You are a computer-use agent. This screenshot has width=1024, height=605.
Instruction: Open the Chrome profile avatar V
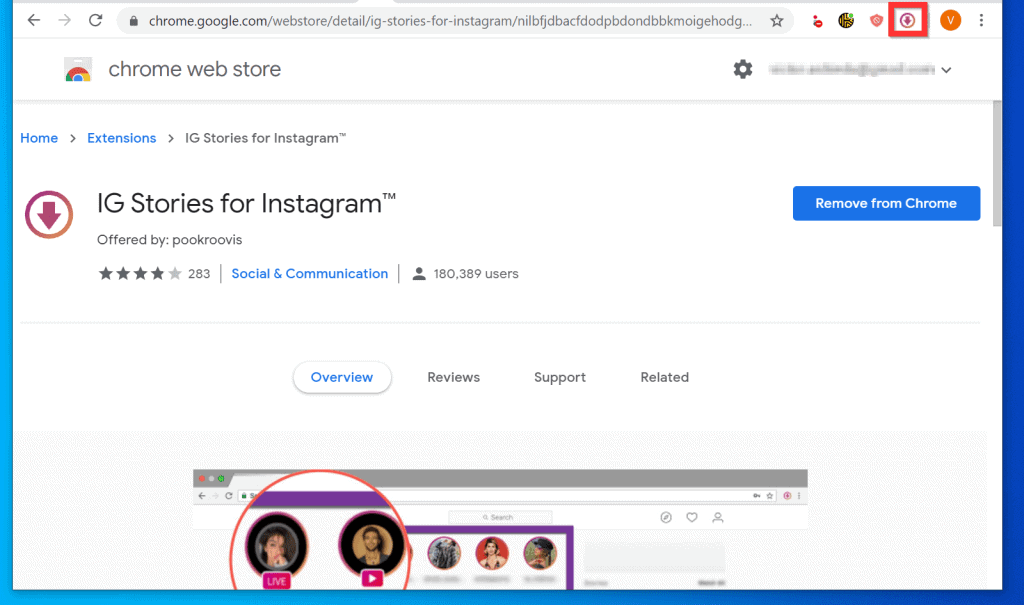[950, 21]
